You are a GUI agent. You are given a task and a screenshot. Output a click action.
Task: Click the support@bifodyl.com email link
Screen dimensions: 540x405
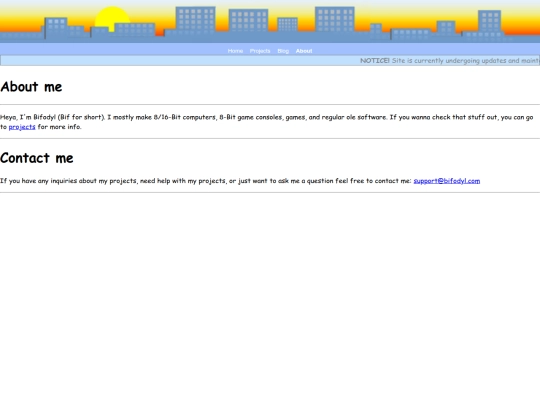447,181
